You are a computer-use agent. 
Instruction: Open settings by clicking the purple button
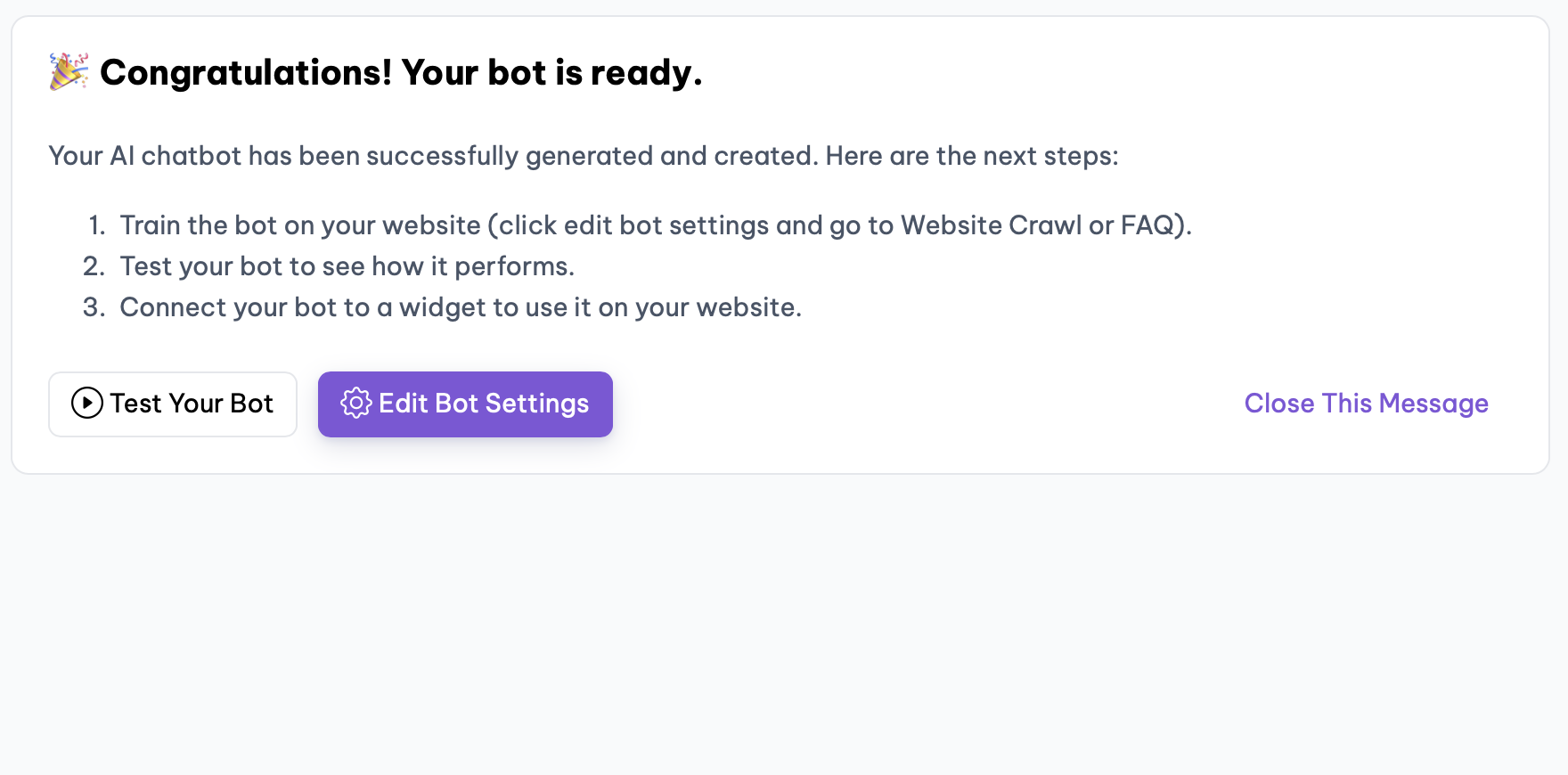pos(465,404)
